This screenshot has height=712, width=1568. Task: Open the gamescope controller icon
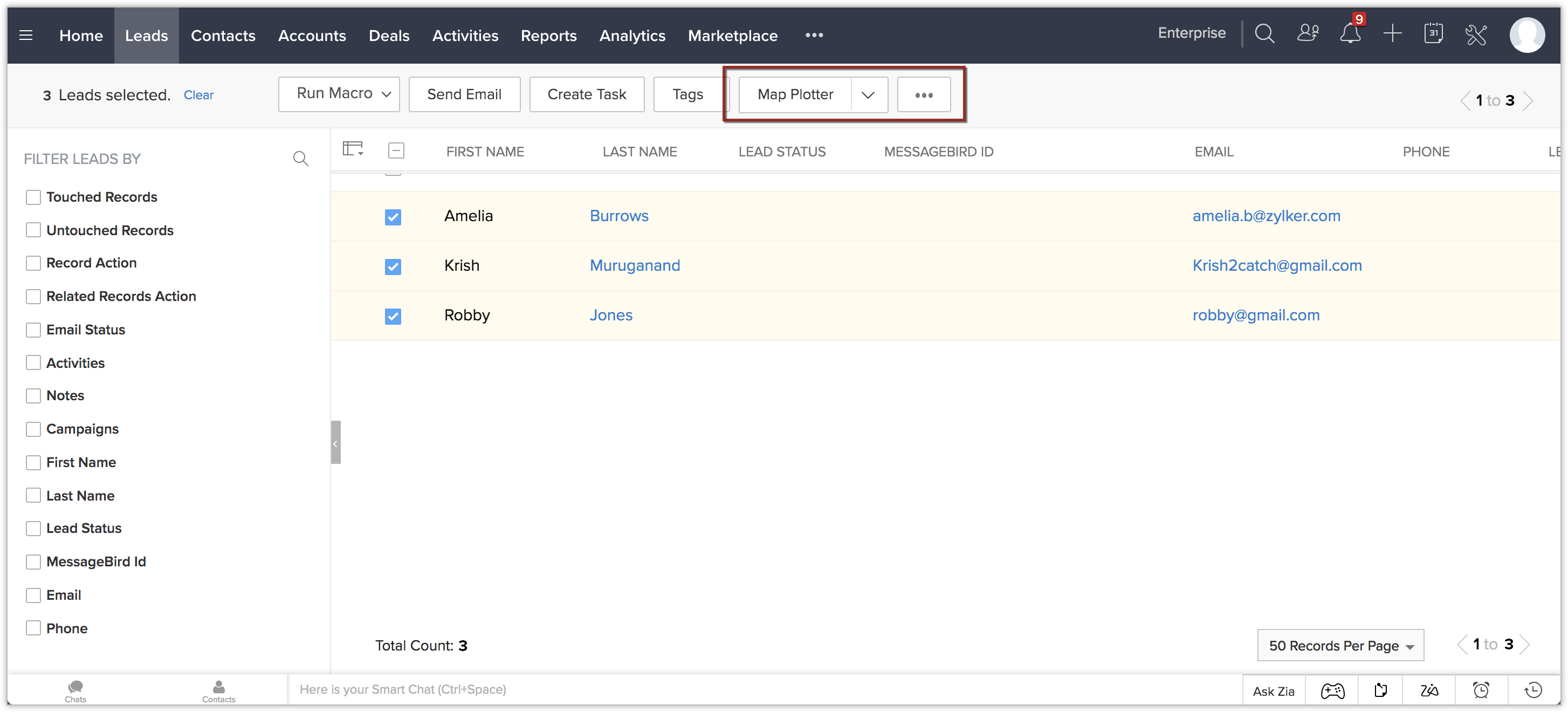1332,690
